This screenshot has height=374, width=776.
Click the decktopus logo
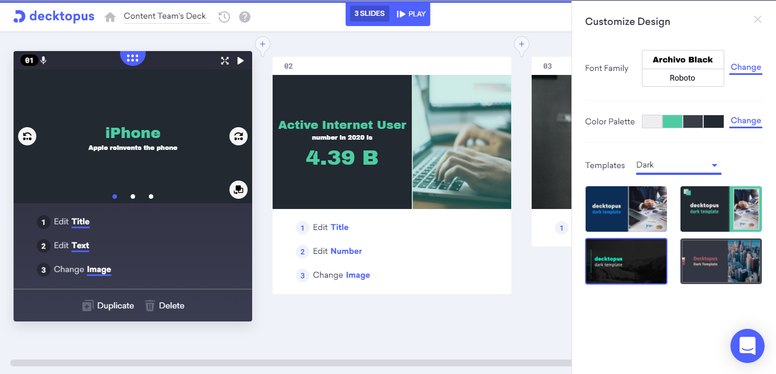point(53,16)
